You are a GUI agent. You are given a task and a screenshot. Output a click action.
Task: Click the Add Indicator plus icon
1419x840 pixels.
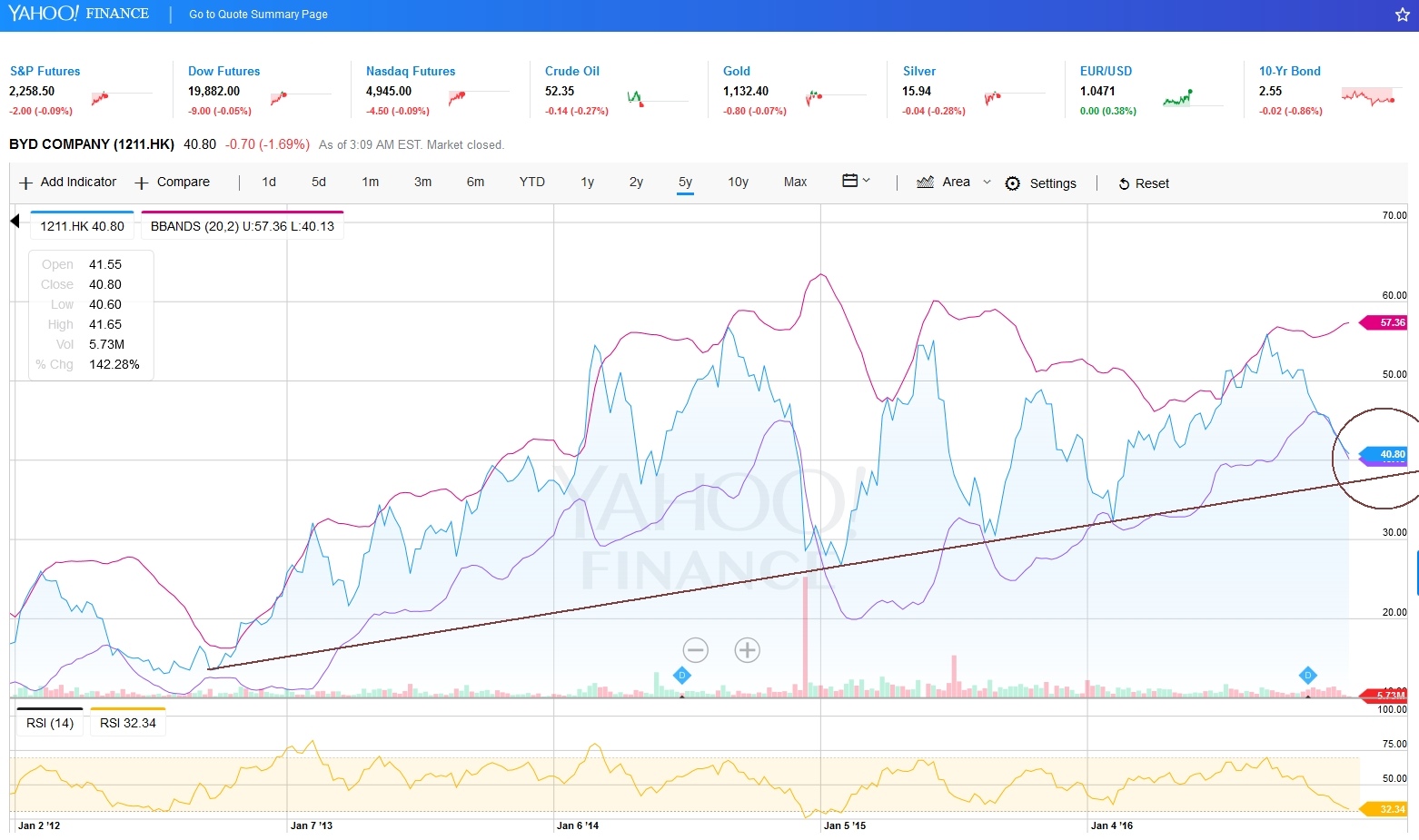pos(25,183)
